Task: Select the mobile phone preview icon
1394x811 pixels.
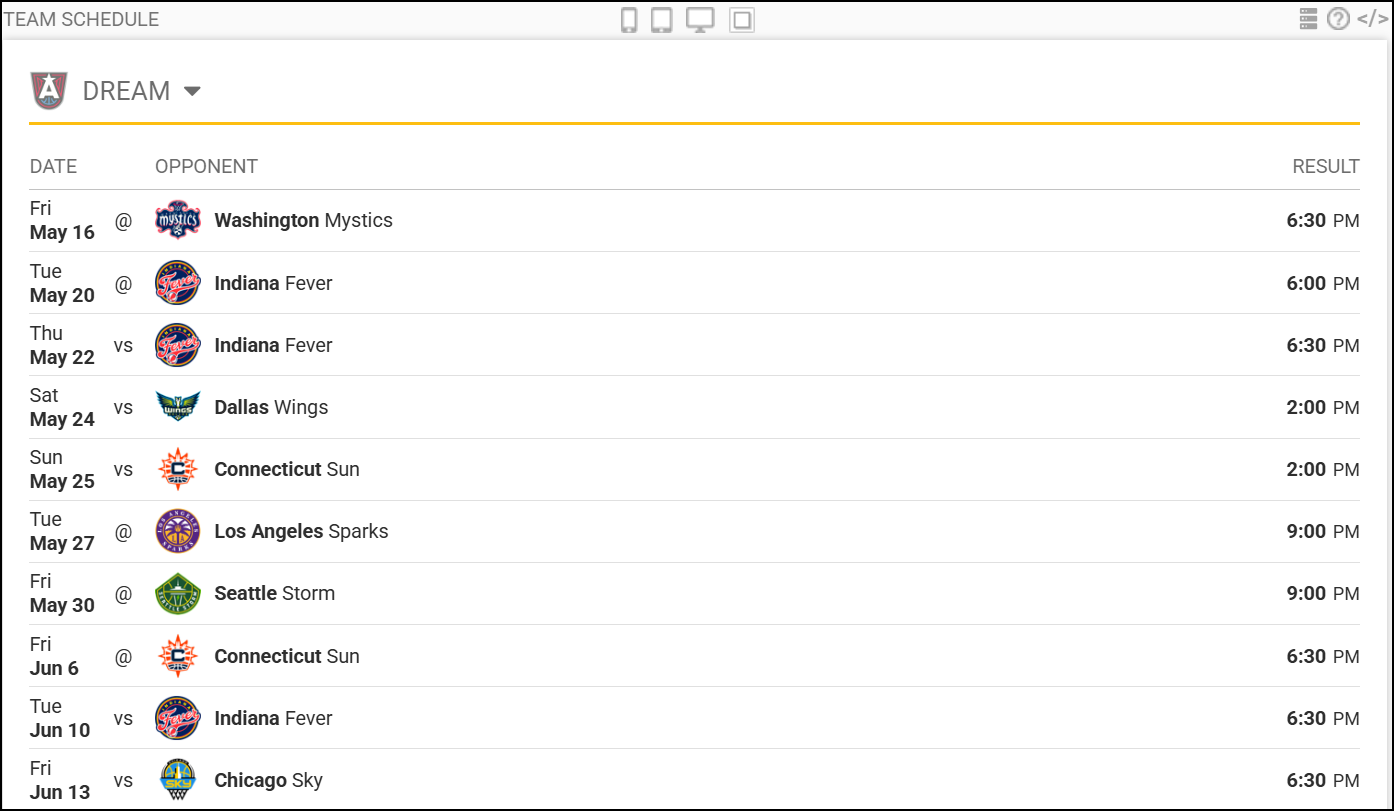Action: pos(629,20)
